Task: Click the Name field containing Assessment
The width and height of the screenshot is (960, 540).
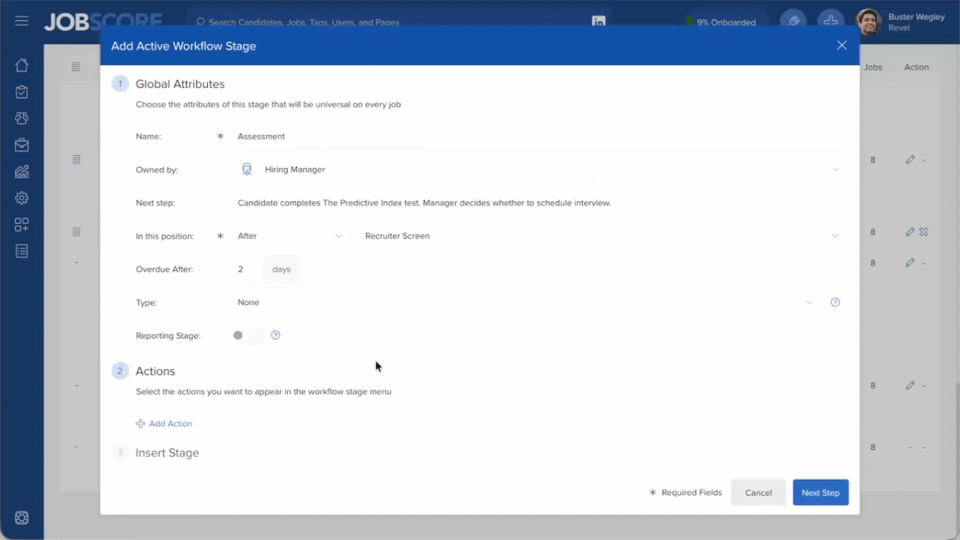Action: point(540,137)
